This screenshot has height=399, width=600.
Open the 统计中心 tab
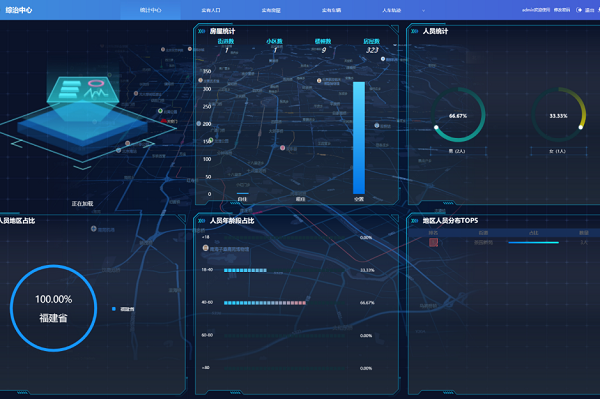150,10
